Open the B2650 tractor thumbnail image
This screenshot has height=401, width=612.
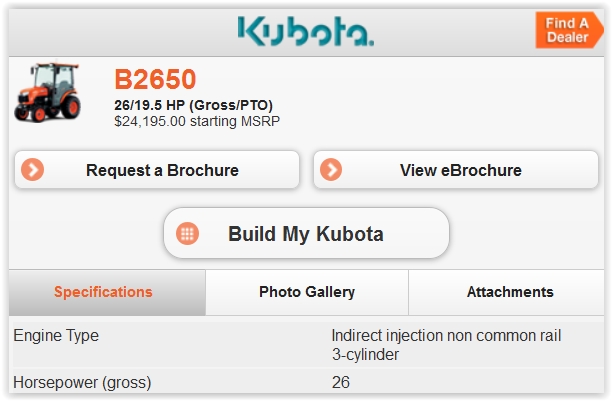pyautogui.click(x=46, y=92)
